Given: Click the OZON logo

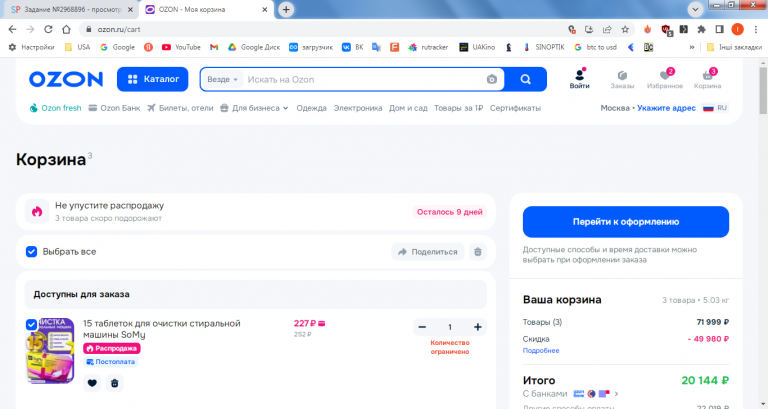Looking at the screenshot, I should 66,79.
